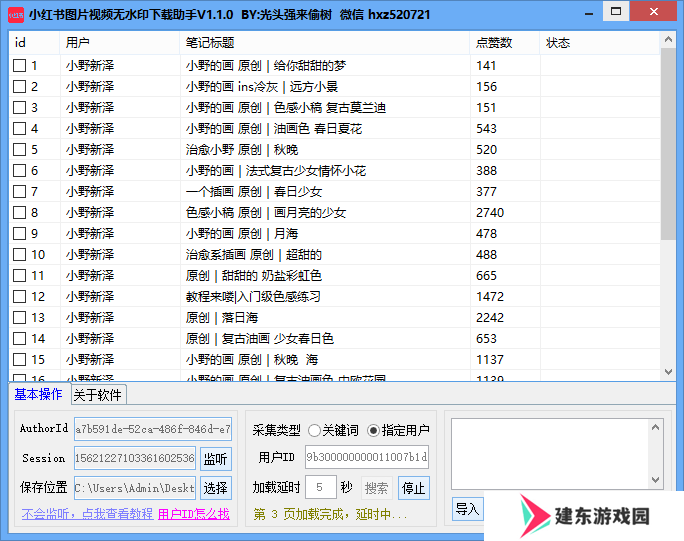Select note 小野的画 原创 | 月海
Screen dimensions: 684x541
(242, 233)
